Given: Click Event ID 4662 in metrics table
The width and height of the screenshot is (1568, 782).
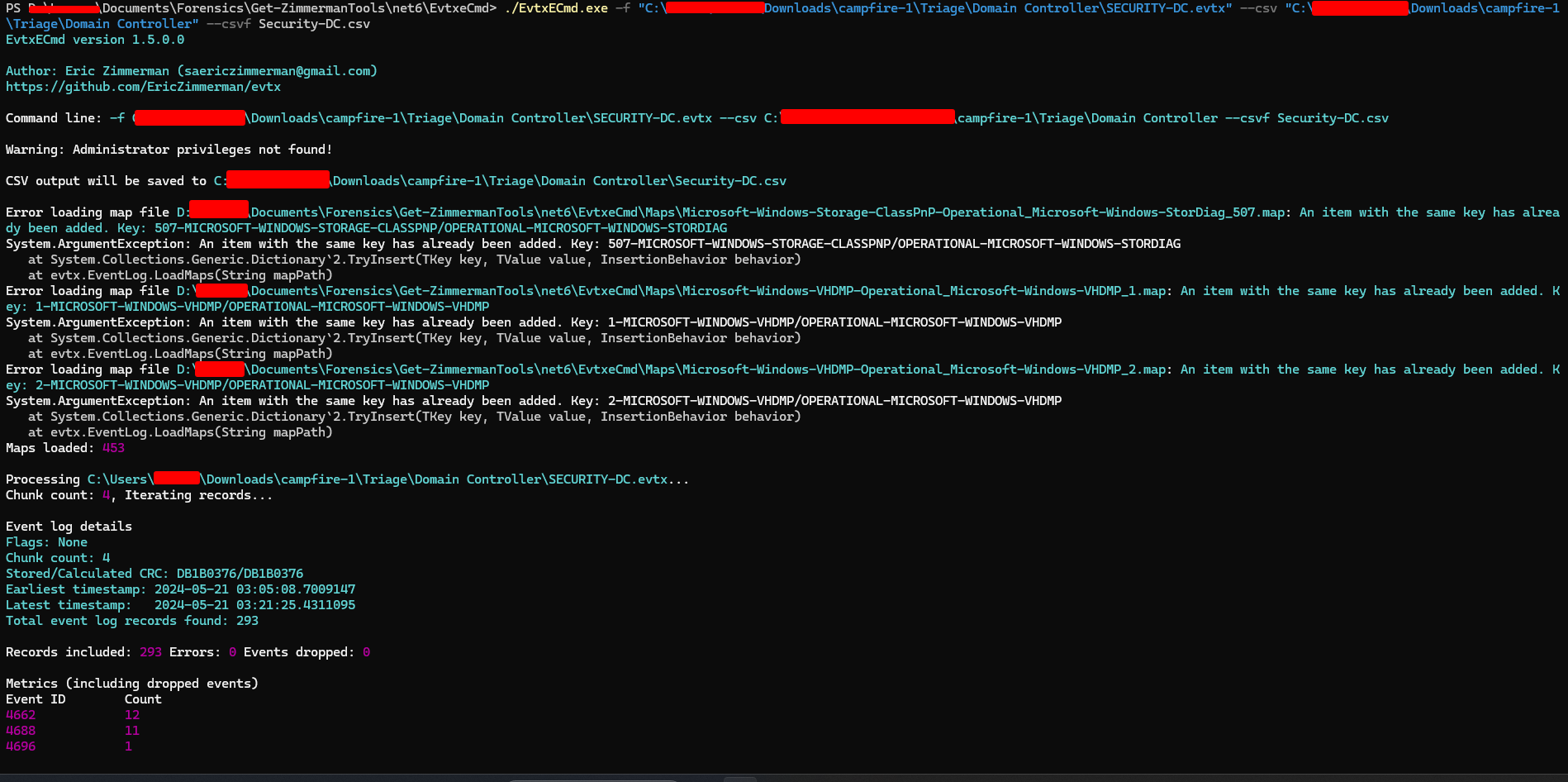Looking at the screenshot, I should (x=21, y=715).
